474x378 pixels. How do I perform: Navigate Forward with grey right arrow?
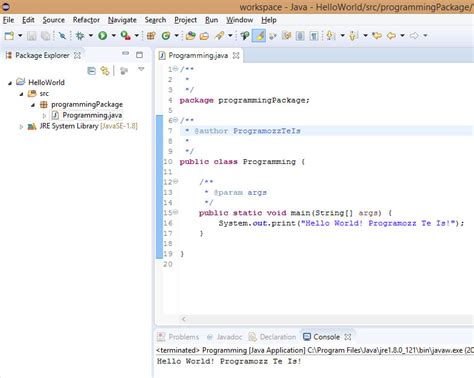coord(414,36)
